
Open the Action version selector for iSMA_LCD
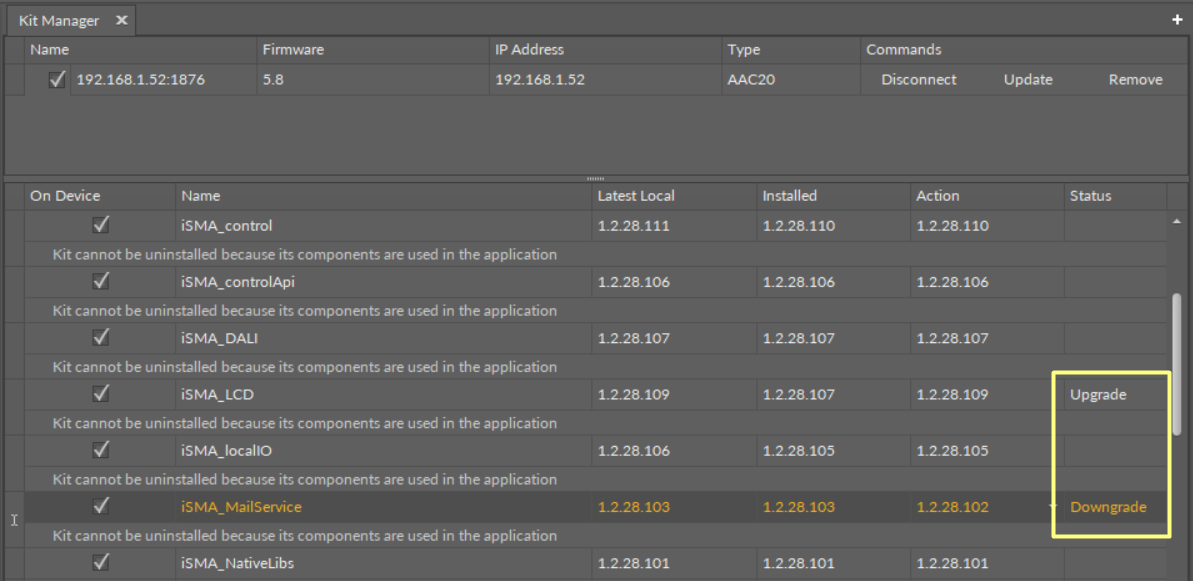click(985, 394)
